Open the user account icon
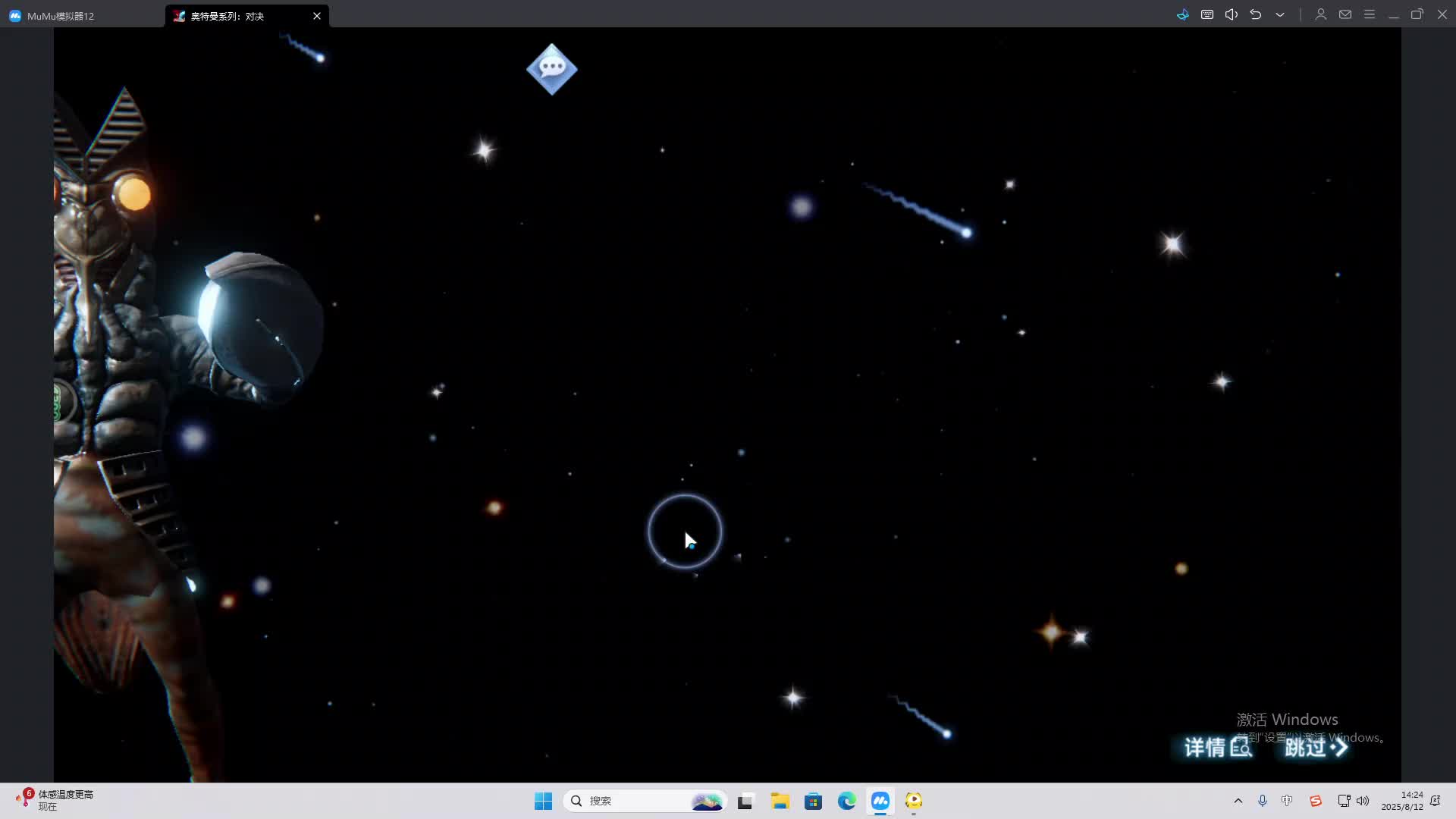 tap(1320, 14)
